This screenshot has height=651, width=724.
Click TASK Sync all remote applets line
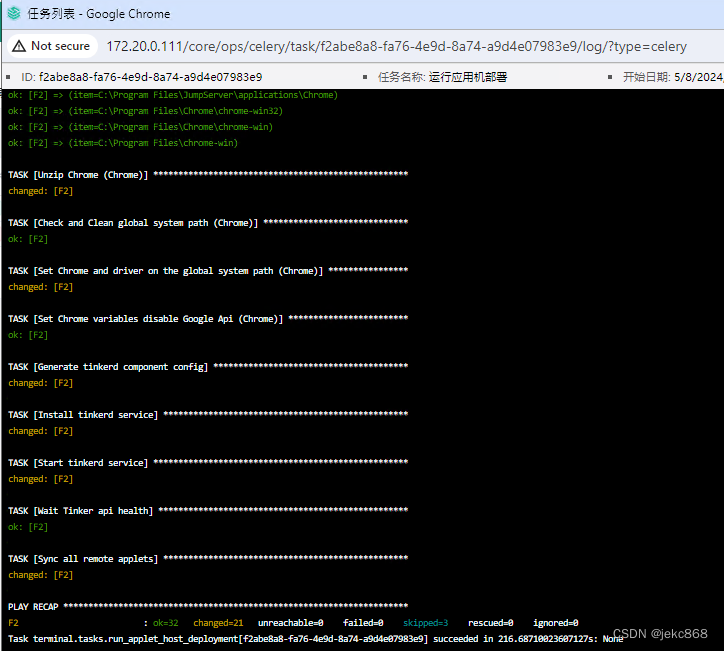[x=208, y=559]
